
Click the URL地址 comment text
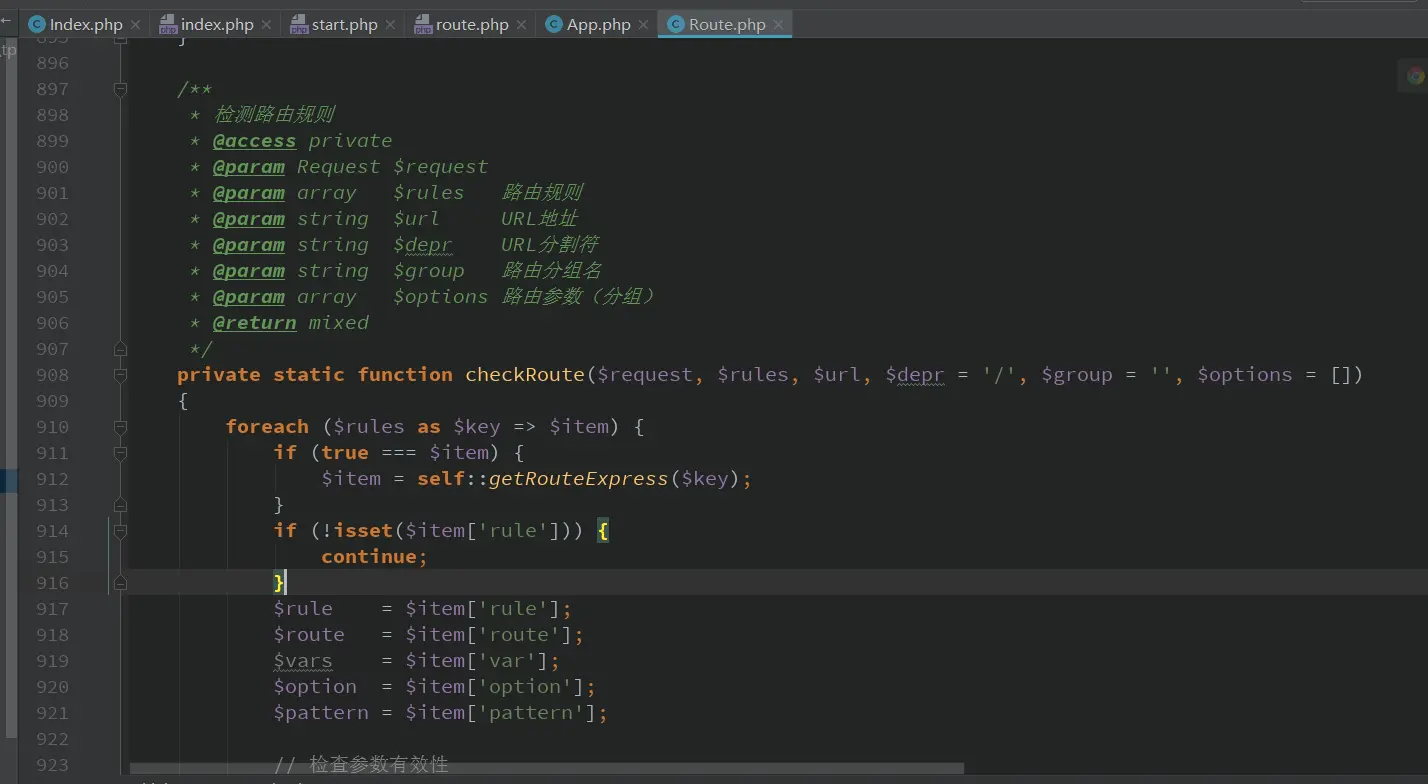coord(540,219)
